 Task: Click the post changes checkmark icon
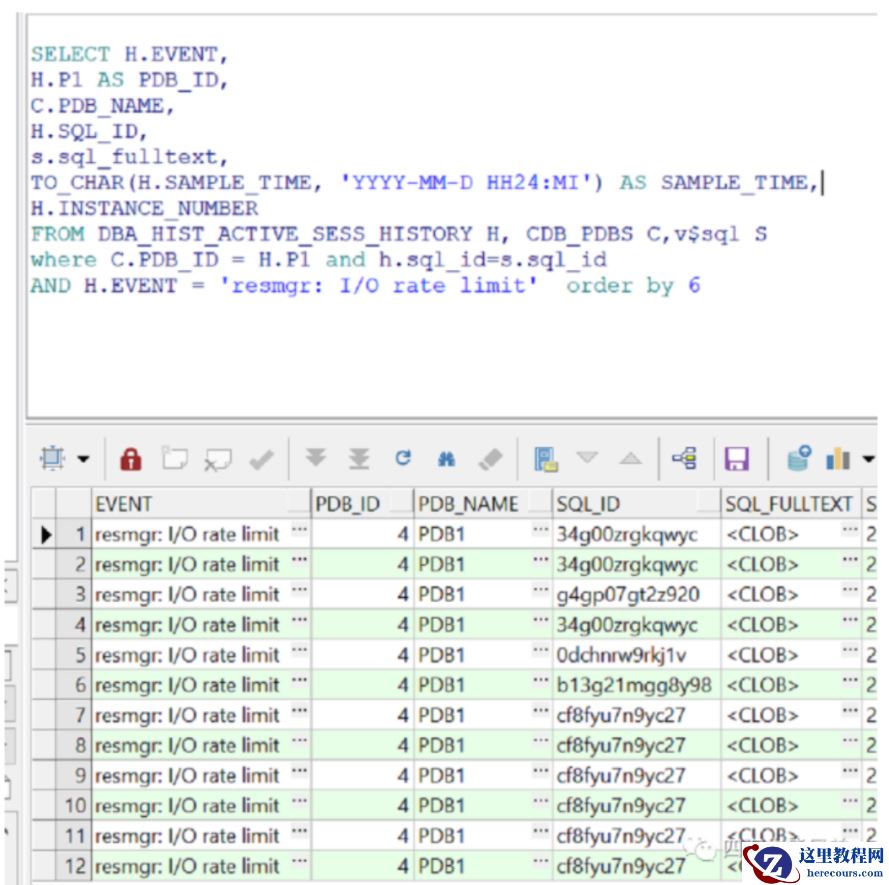(x=262, y=459)
